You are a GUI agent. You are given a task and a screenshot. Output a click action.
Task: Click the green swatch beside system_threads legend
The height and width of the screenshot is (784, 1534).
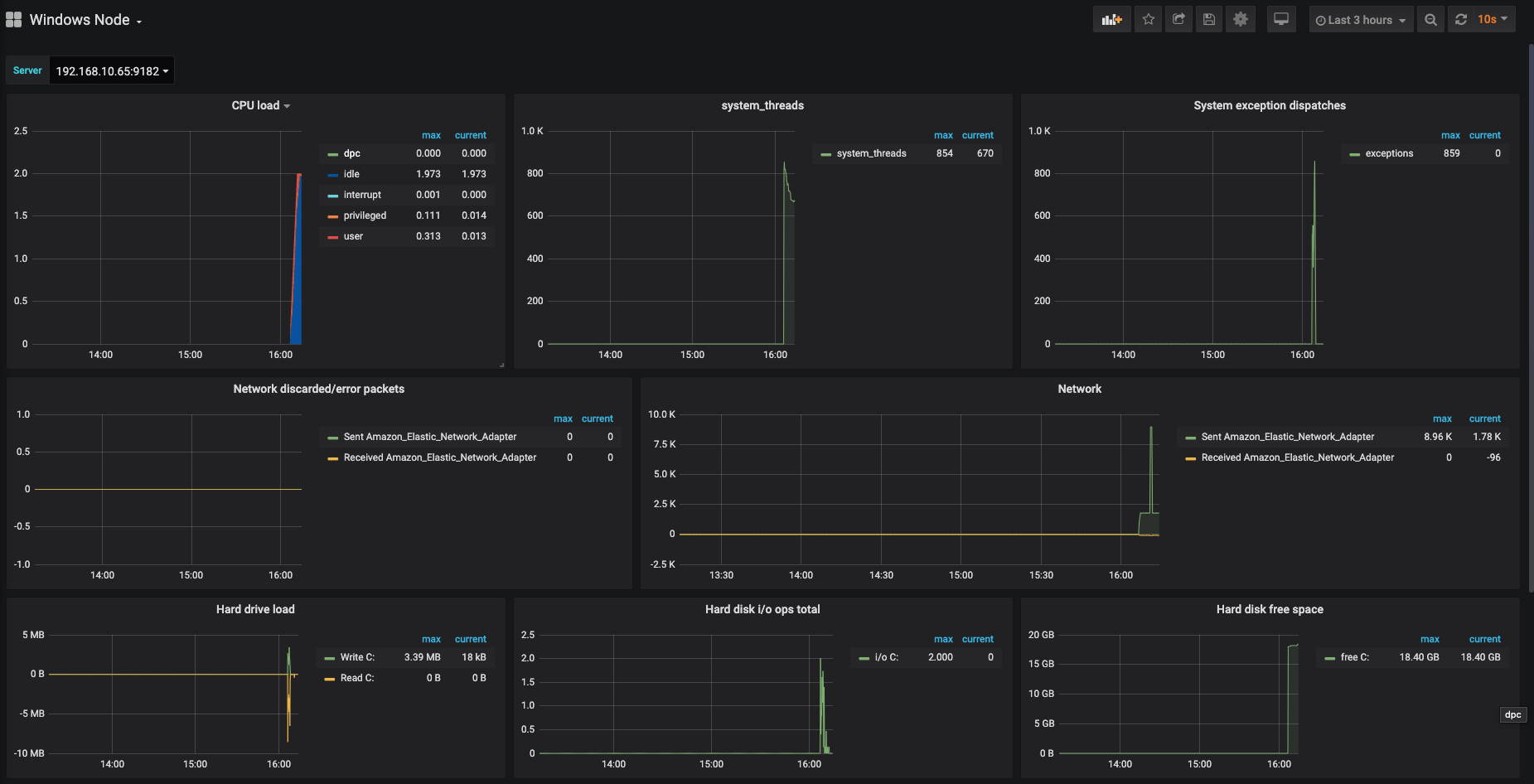[826, 154]
